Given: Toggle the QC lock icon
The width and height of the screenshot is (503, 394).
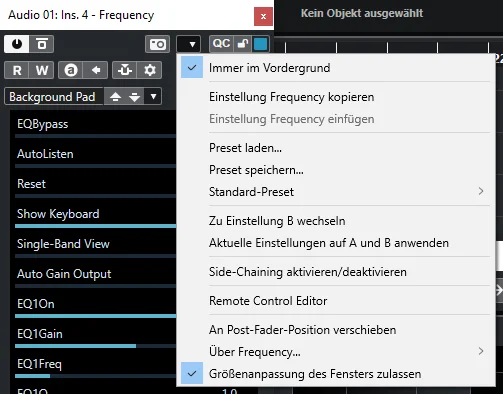Looking at the screenshot, I should 242,44.
